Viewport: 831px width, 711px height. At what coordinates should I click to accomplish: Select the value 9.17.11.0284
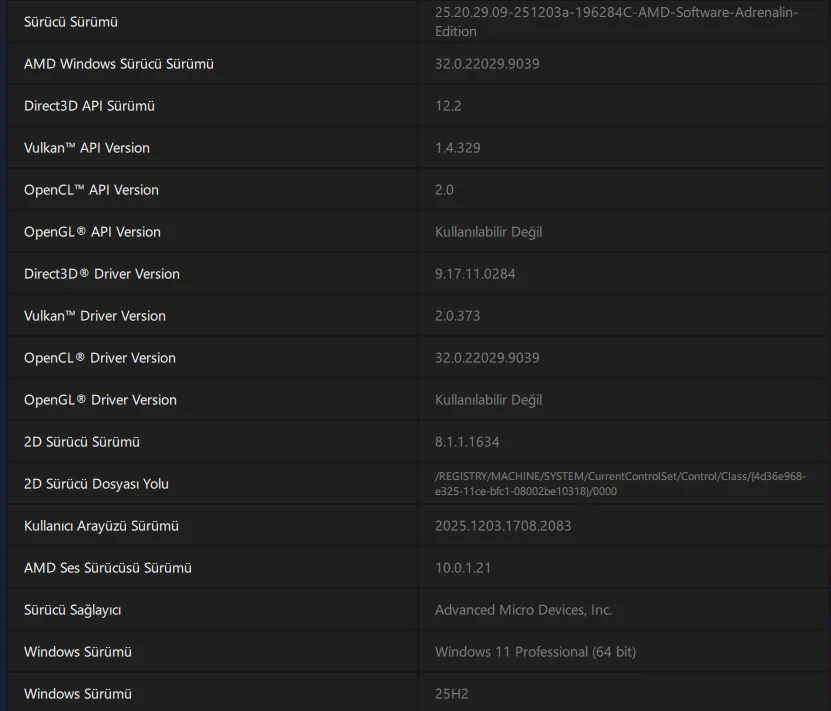click(475, 274)
